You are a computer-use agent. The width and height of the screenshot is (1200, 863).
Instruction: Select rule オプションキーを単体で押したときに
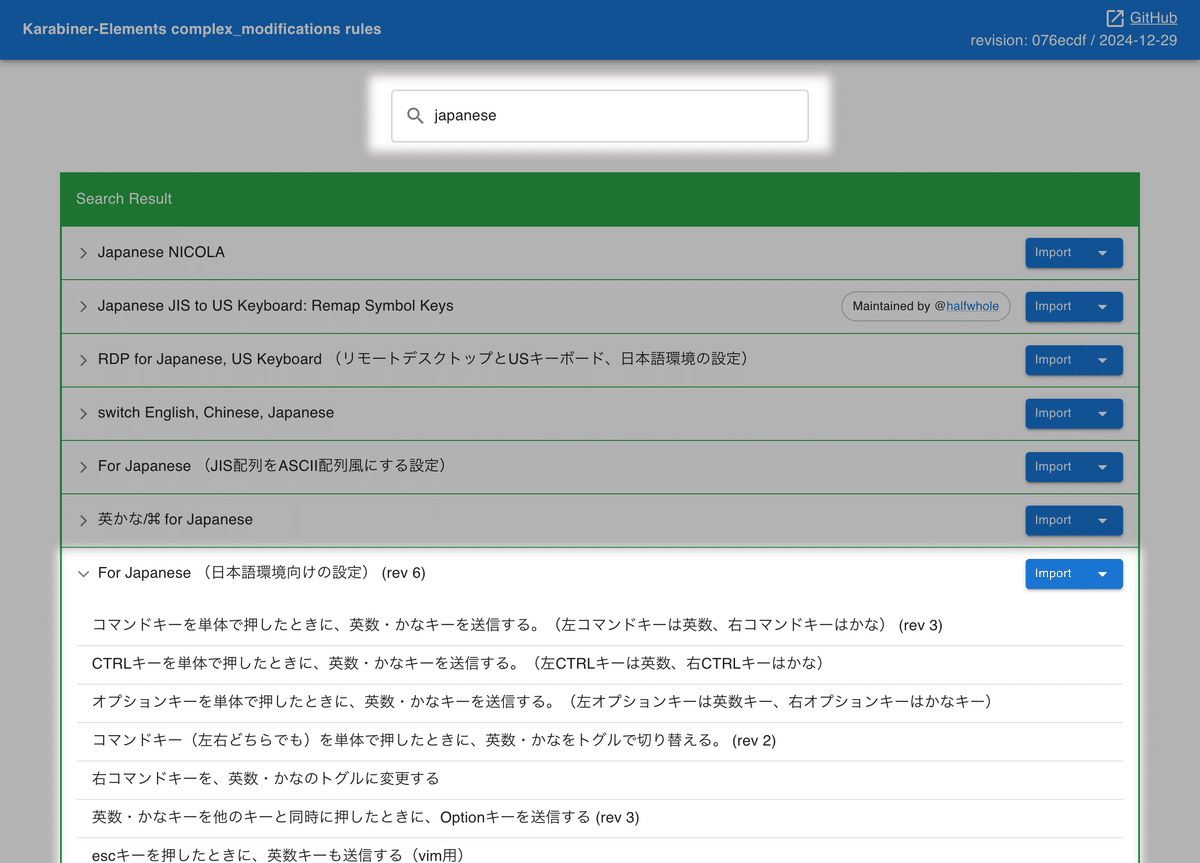pos(600,702)
